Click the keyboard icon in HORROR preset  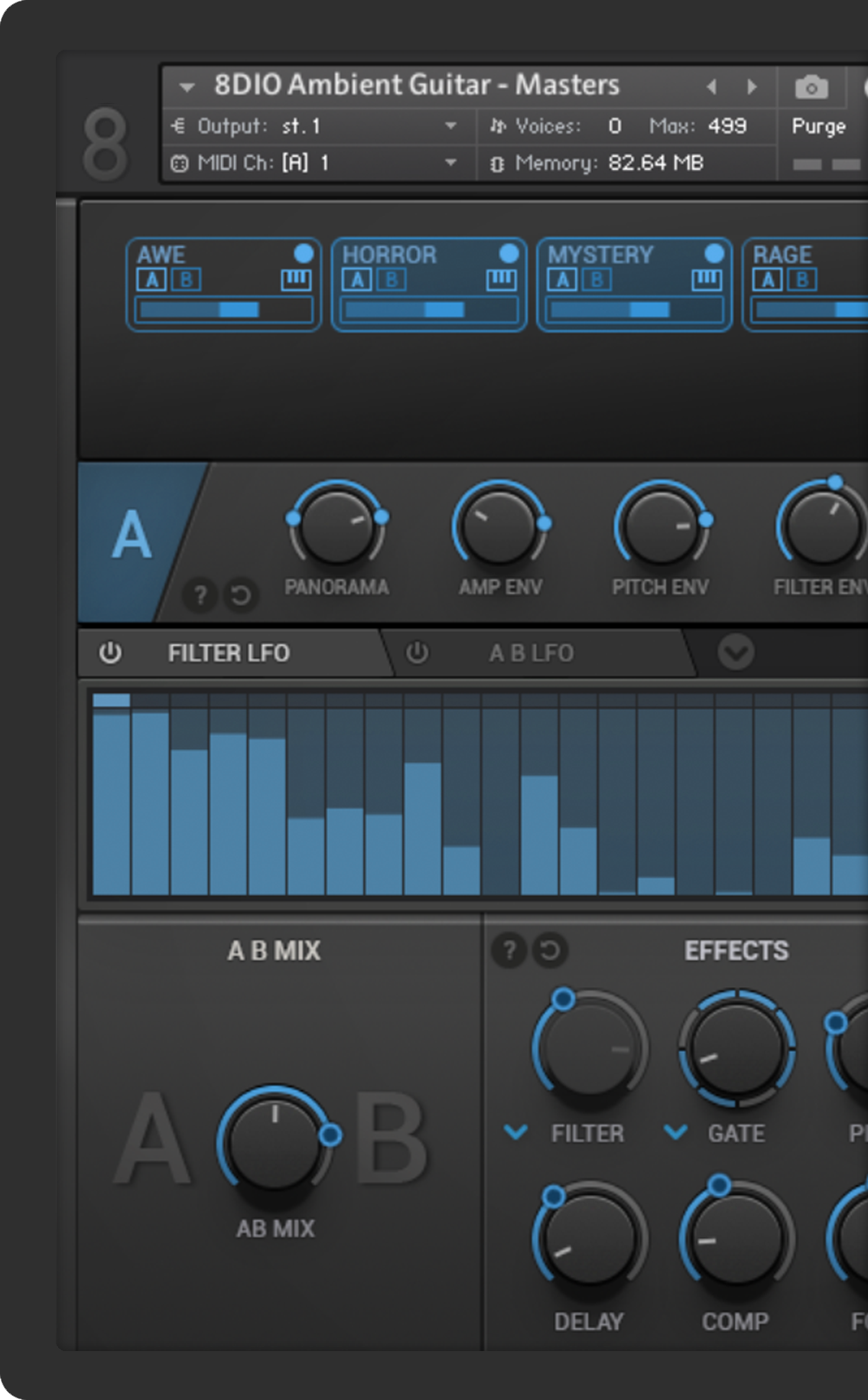[501, 280]
